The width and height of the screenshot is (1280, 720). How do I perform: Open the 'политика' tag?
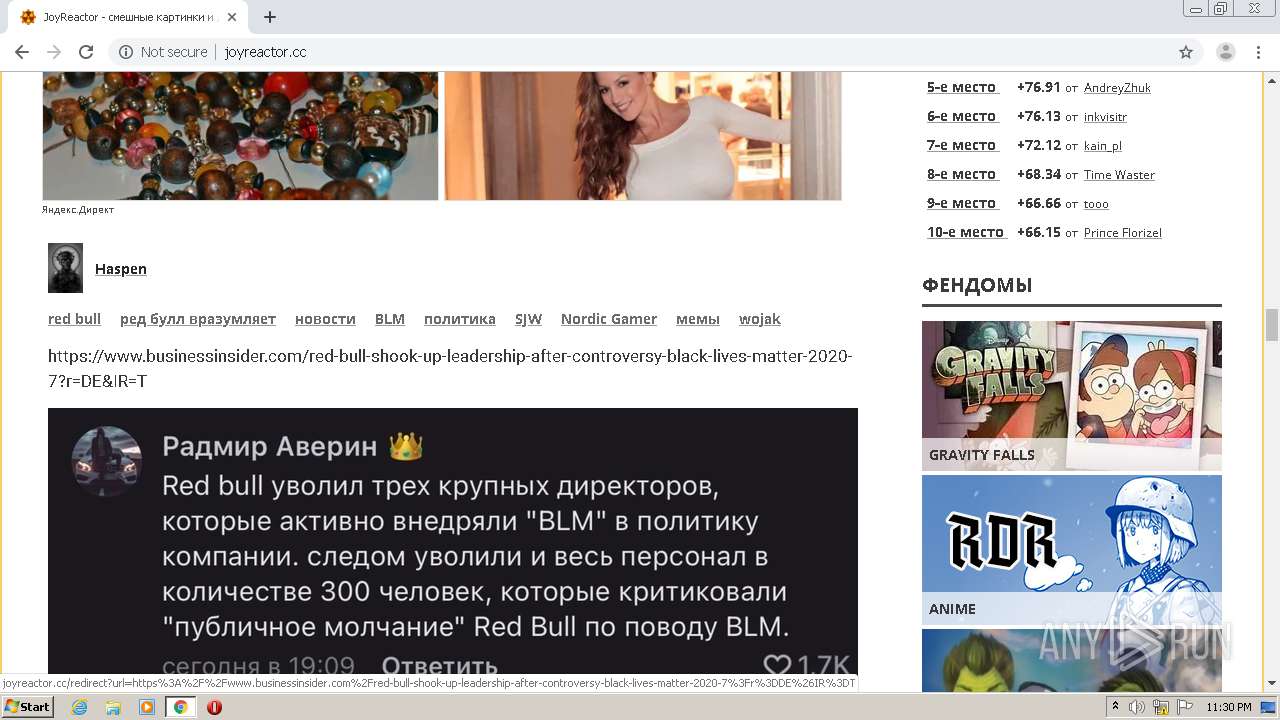pyautogui.click(x=460, y=319)
